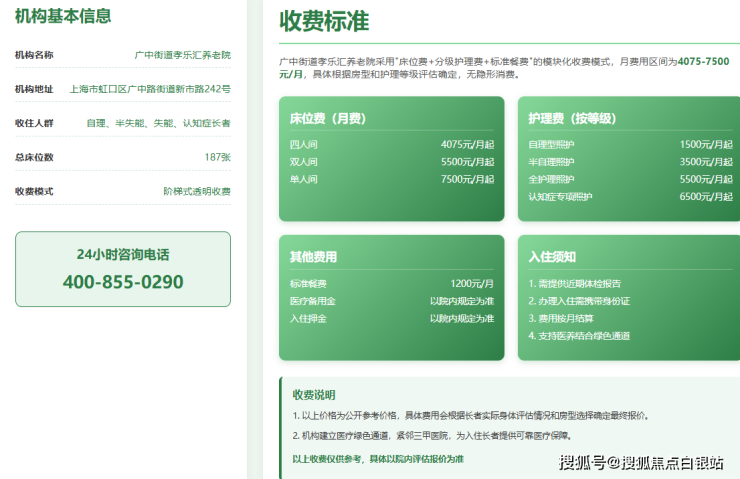The image size is (740, 479).
Task: Click the 床位费（月费）card title
Action: click(x=328, y=118)
